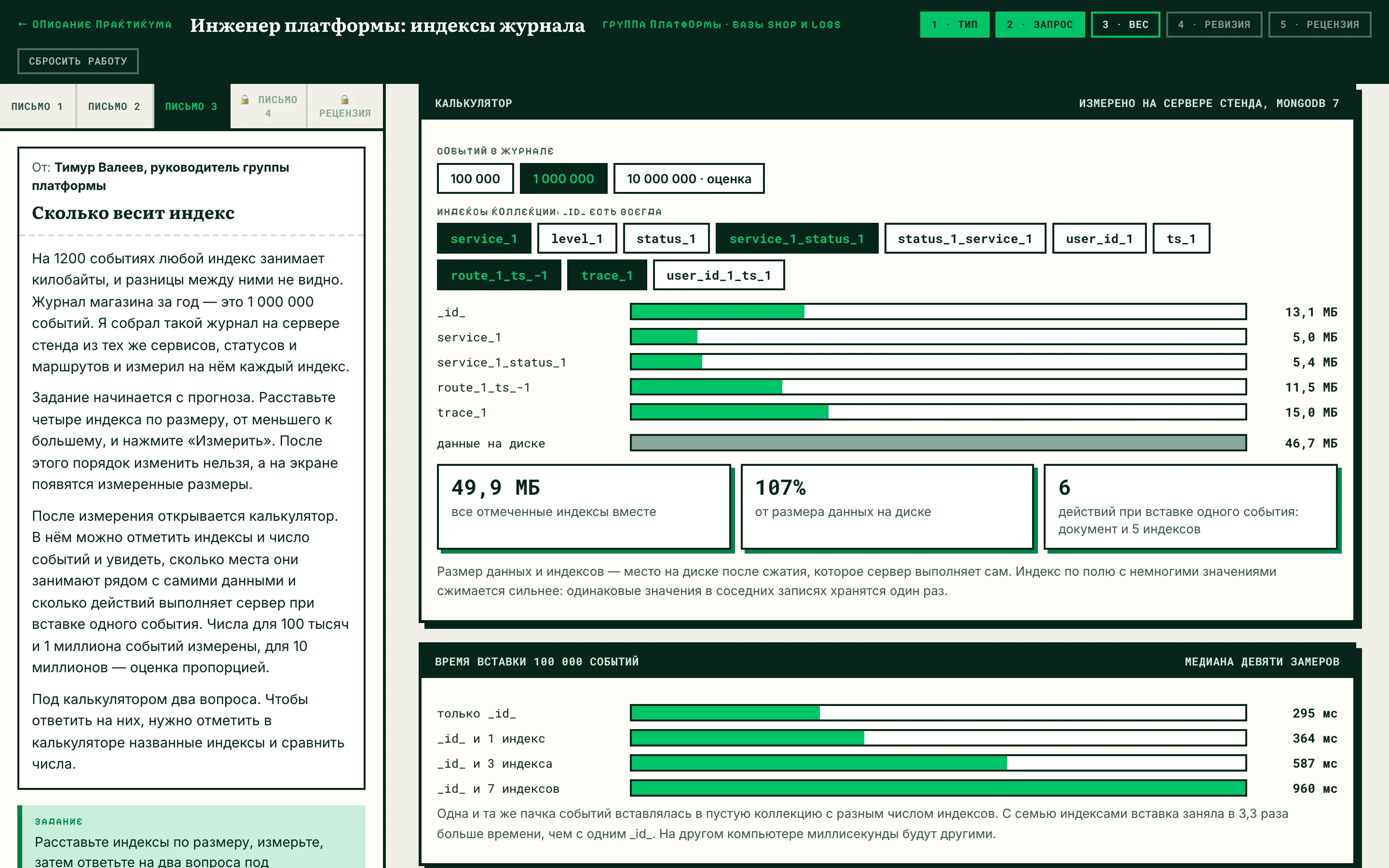Enable the user_id_1_ts_1 index chip

pos(719,275)
